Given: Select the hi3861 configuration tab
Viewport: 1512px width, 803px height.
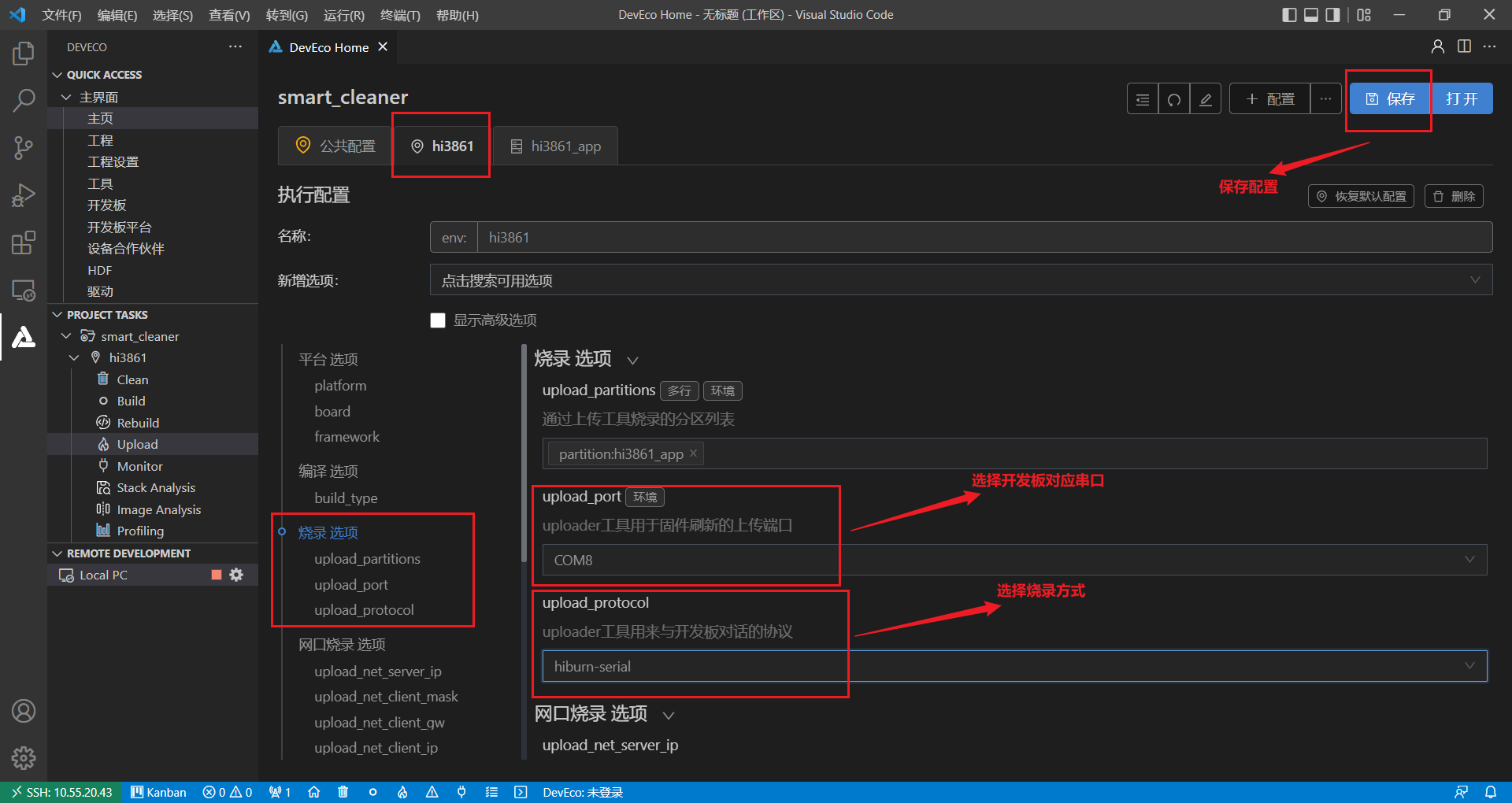Looking at the screenshot, I should (442, 146).
